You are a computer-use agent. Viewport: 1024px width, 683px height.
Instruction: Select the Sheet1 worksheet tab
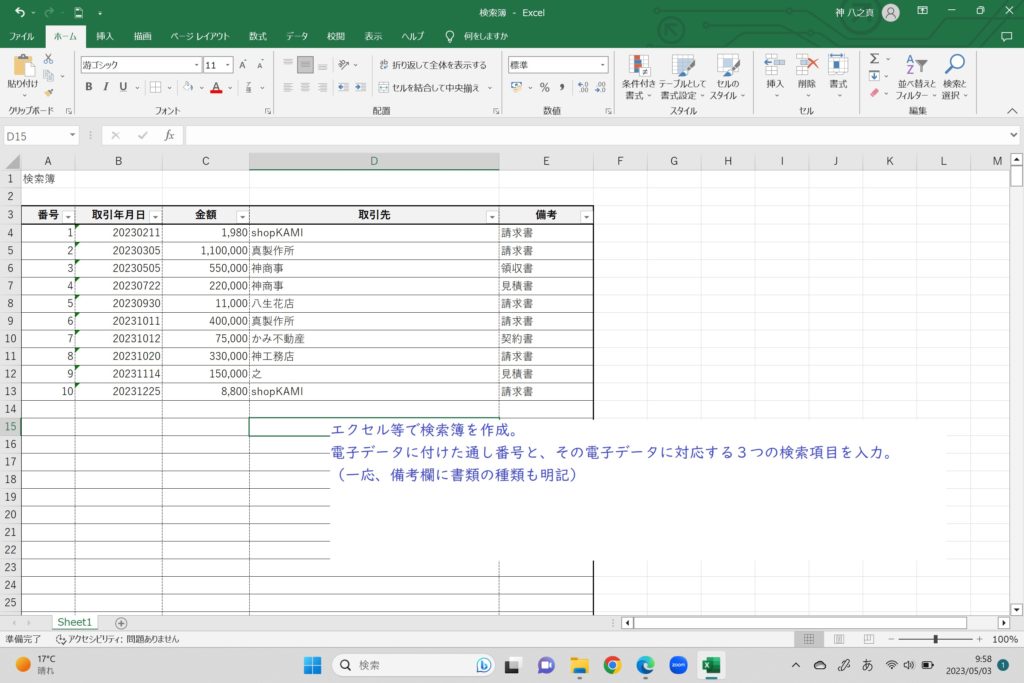tap(74, 622)
